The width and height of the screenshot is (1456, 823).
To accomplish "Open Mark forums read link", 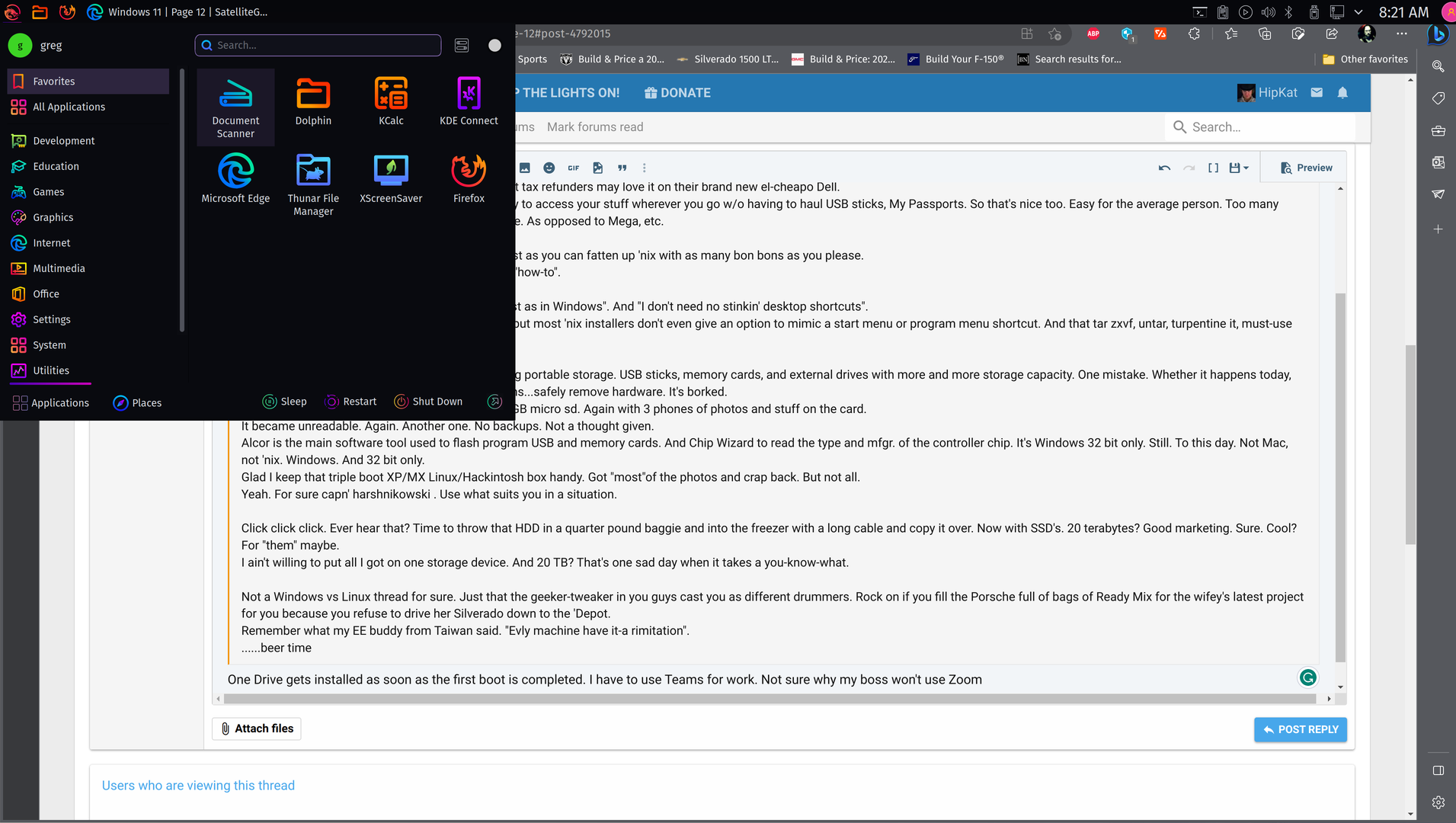I will (x=595, y=127).
